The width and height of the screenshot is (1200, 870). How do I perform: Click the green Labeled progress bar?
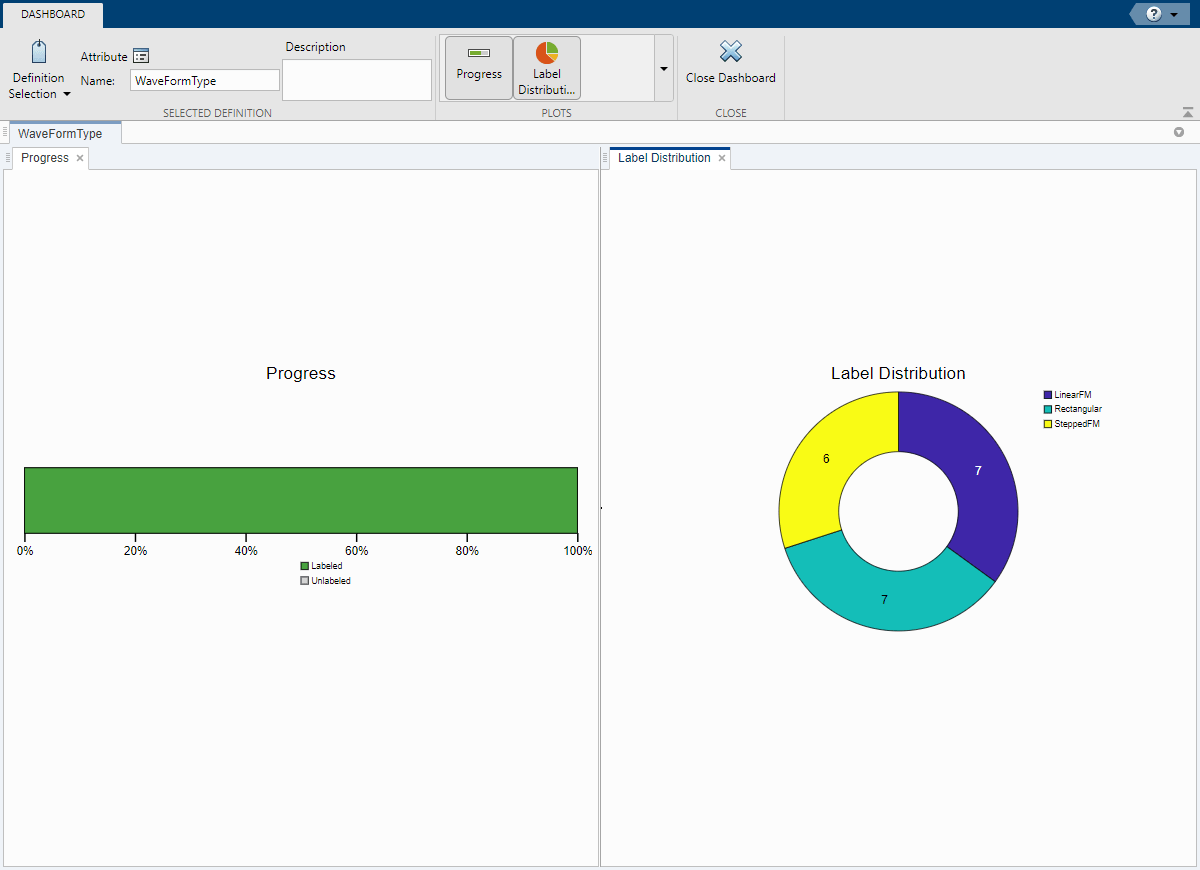[x=301, y=500]
